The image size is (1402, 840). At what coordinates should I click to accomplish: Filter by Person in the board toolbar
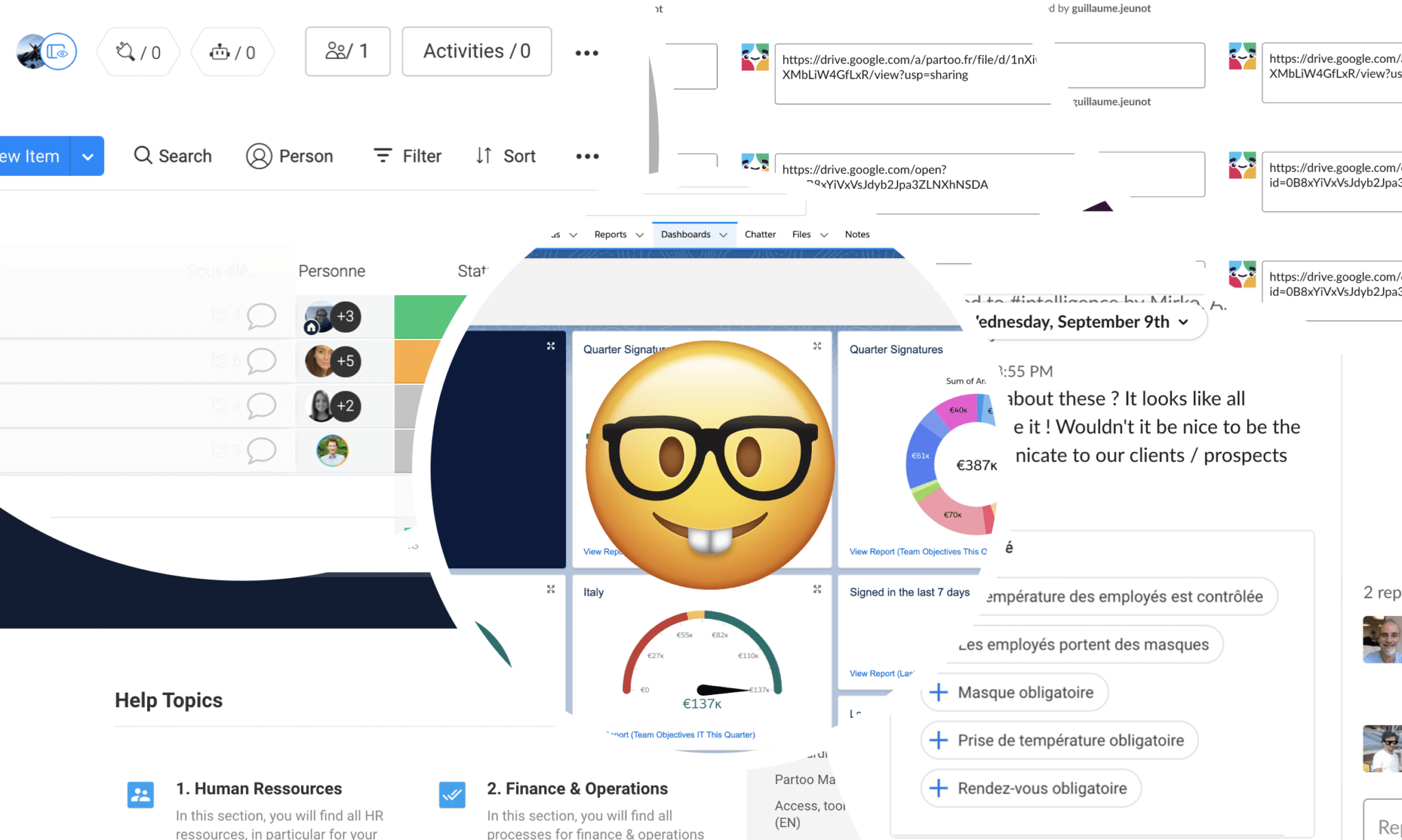pos(290,156)
